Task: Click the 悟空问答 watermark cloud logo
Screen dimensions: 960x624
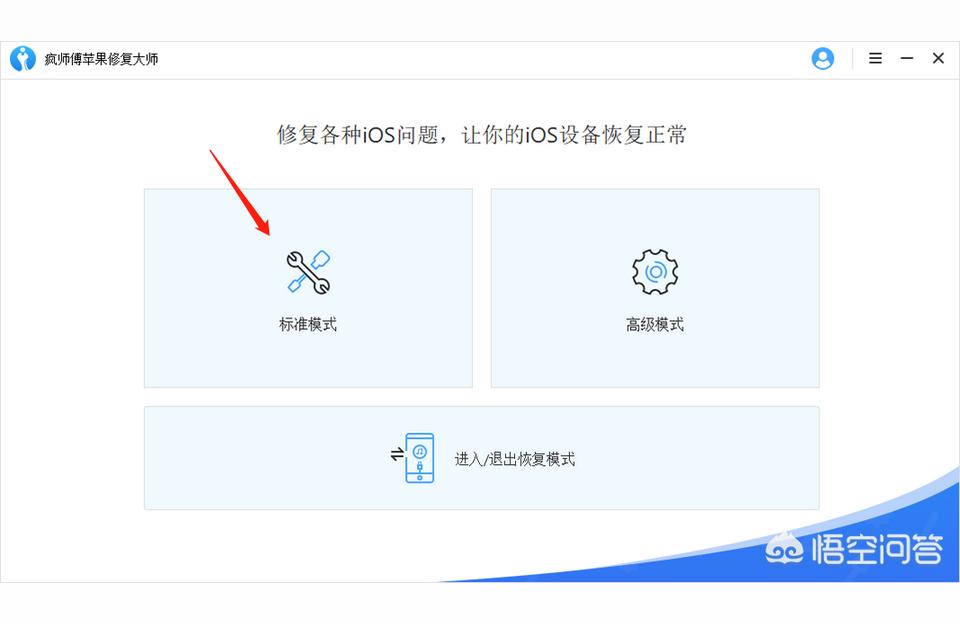Action: pyautogui.click(x=784, y=548)
